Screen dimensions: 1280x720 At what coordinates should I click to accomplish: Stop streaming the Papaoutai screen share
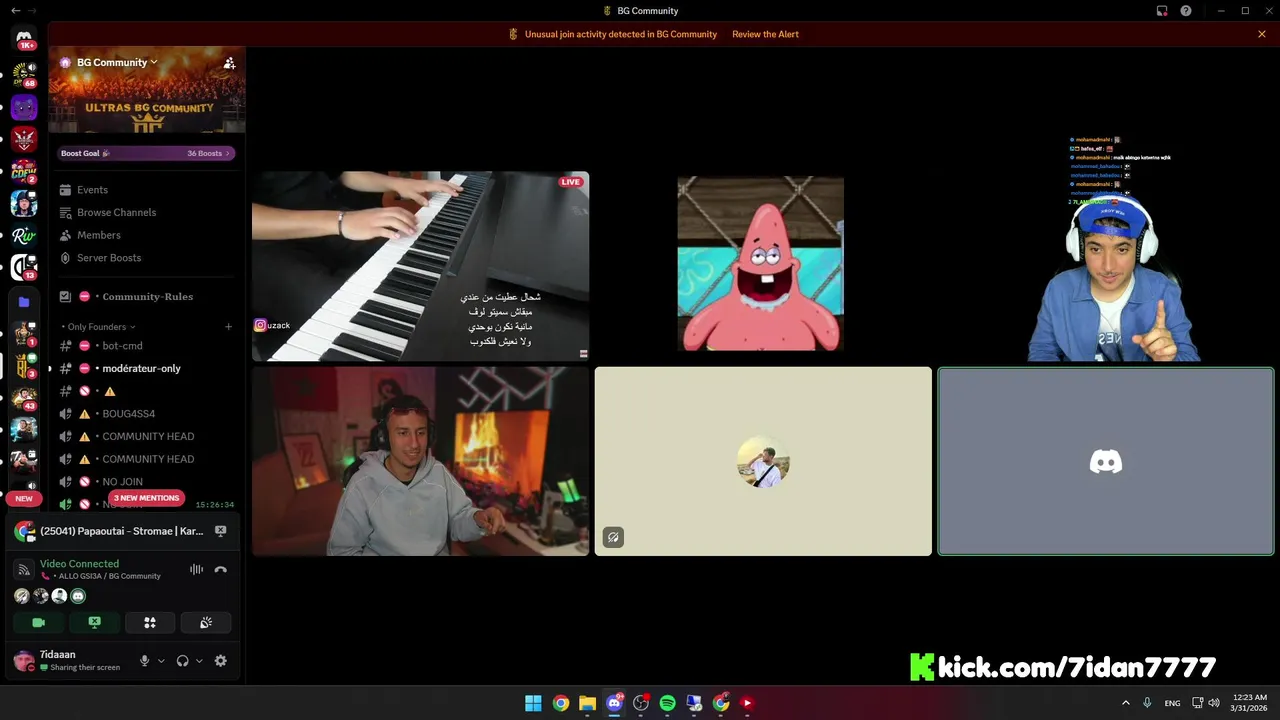pos(221,531)
